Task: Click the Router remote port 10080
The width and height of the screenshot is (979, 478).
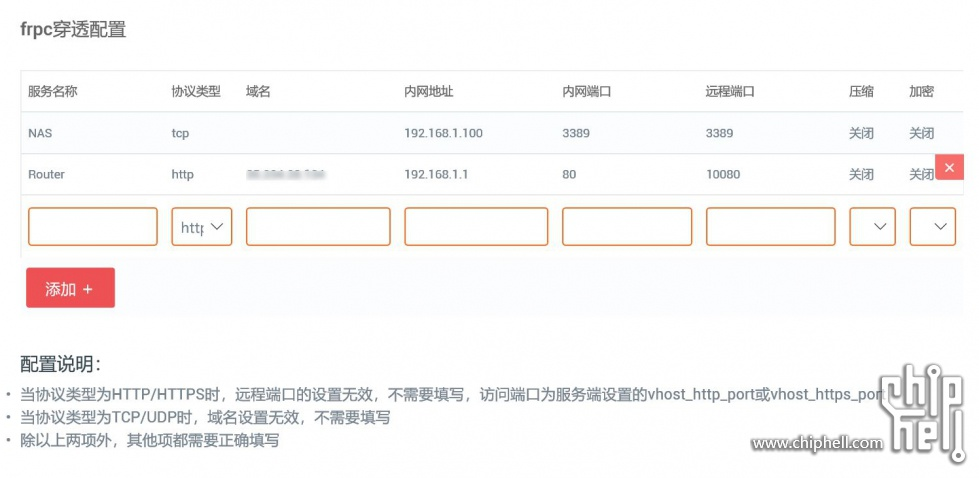Action: (x=723, y=174)
